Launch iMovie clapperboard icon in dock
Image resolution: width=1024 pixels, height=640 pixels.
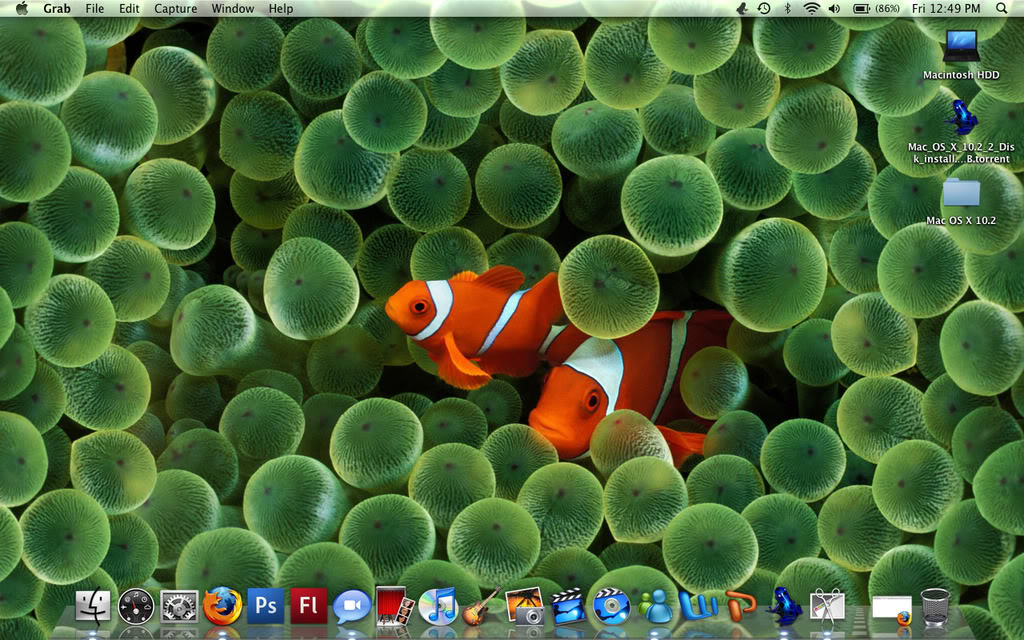tap(568, 606)
